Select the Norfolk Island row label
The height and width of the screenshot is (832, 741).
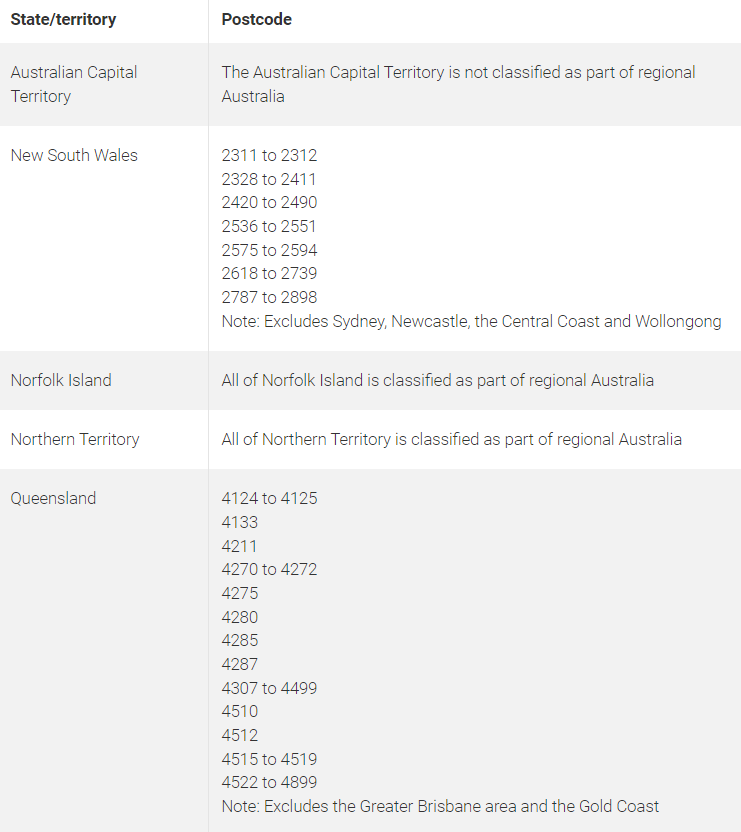[x=61, y=380]
